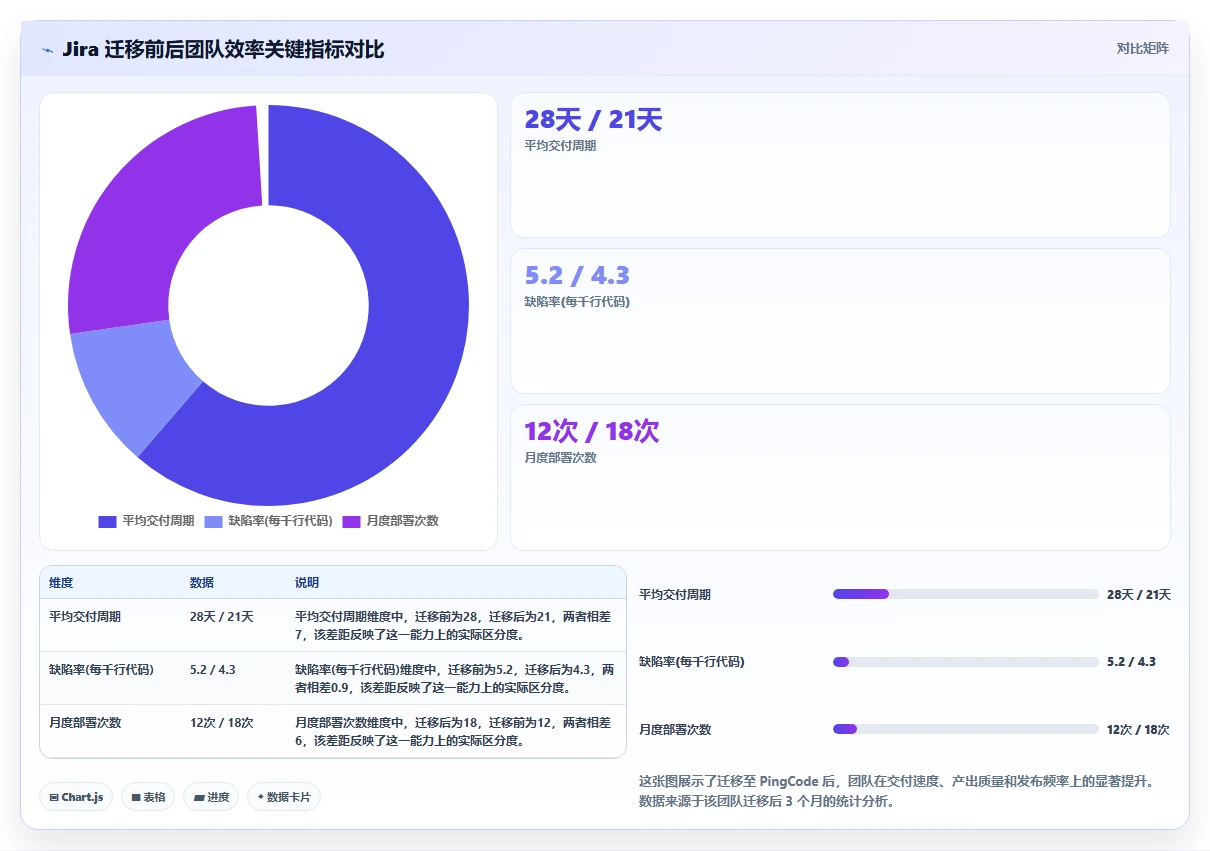
Task: Click the 12次 / 18次 card value
Action: click(592, 432)
